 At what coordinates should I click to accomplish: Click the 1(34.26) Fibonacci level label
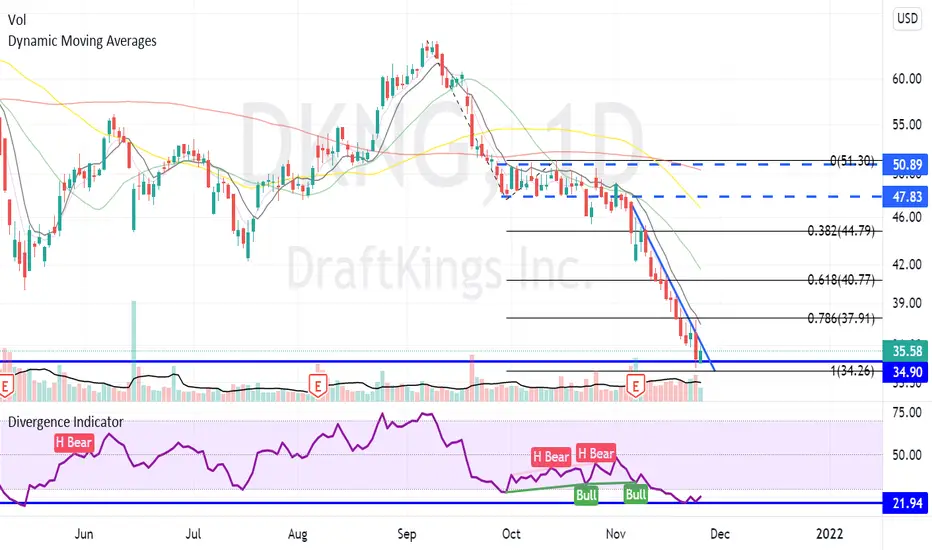(852, 371)
